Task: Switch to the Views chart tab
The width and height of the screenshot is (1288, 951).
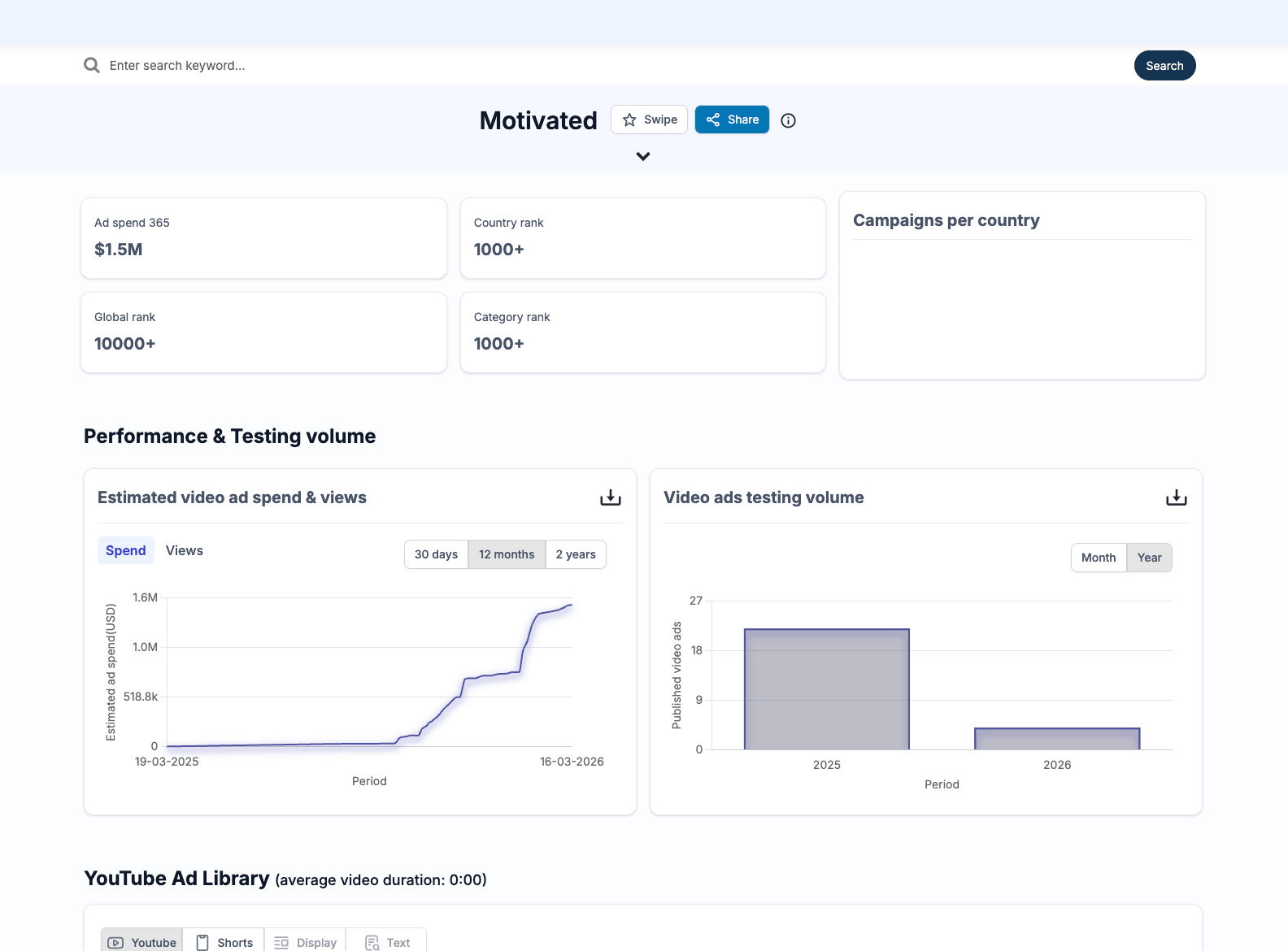Action: pos(185,550)
